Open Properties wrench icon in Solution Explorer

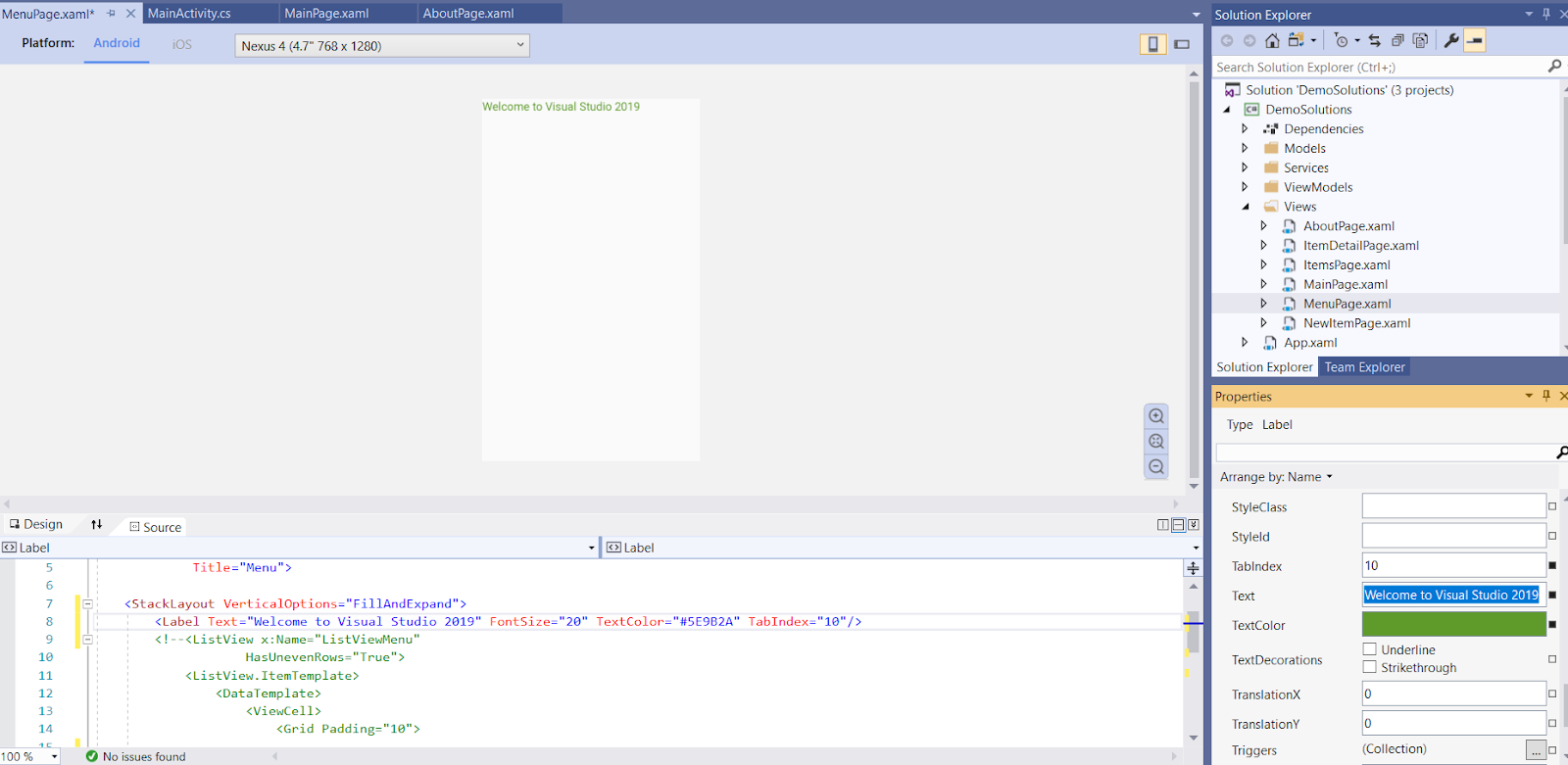tap(1451, 40)
